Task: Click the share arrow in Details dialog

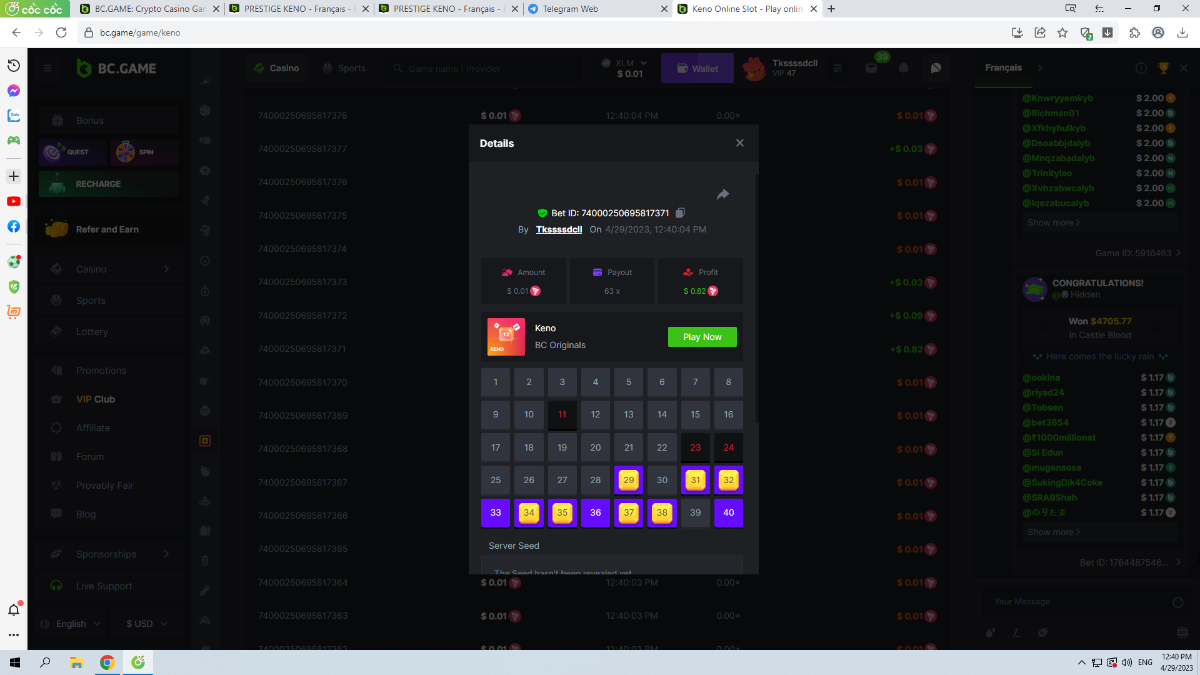Action: click(x=723, y=194)
